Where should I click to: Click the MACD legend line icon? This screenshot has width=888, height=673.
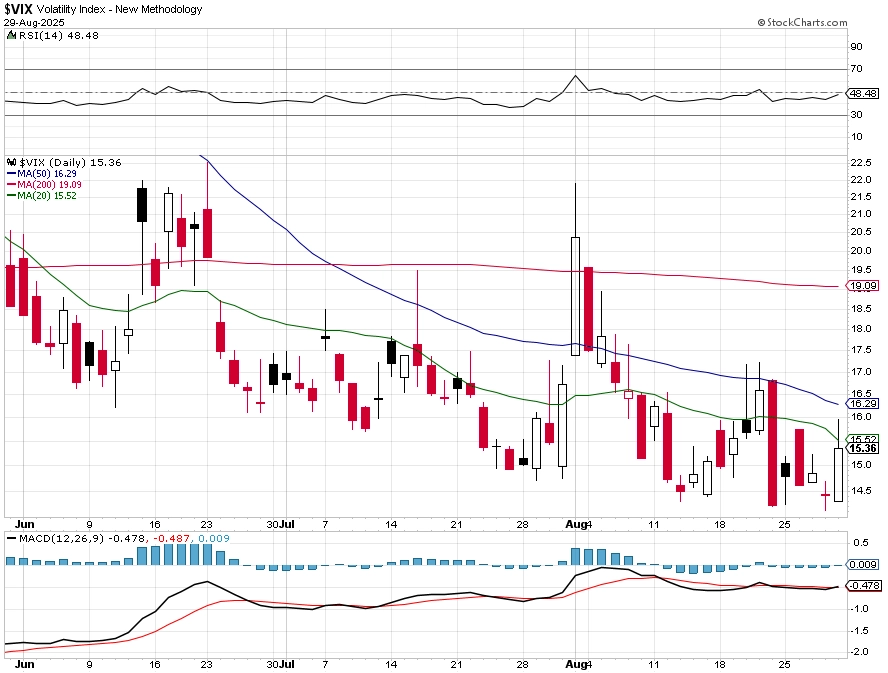11,538
